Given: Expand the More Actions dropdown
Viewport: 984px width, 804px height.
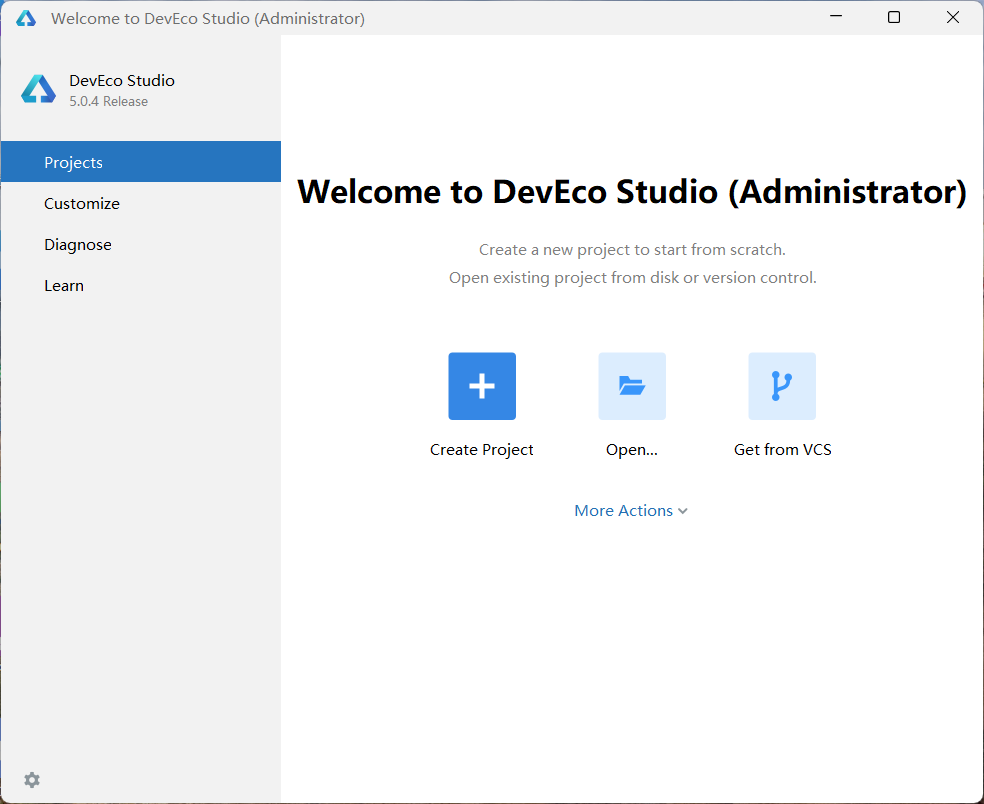Looking at the screenshot, I should (x=631, y=511).
